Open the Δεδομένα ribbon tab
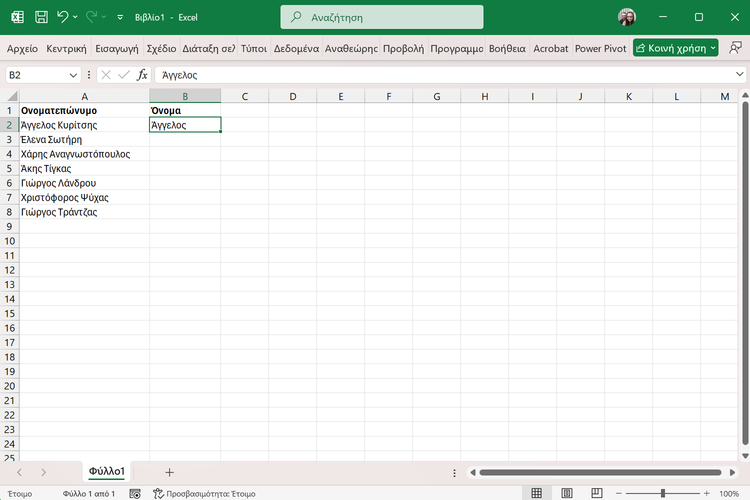The image size is (750, 500). tap(296, 48)
